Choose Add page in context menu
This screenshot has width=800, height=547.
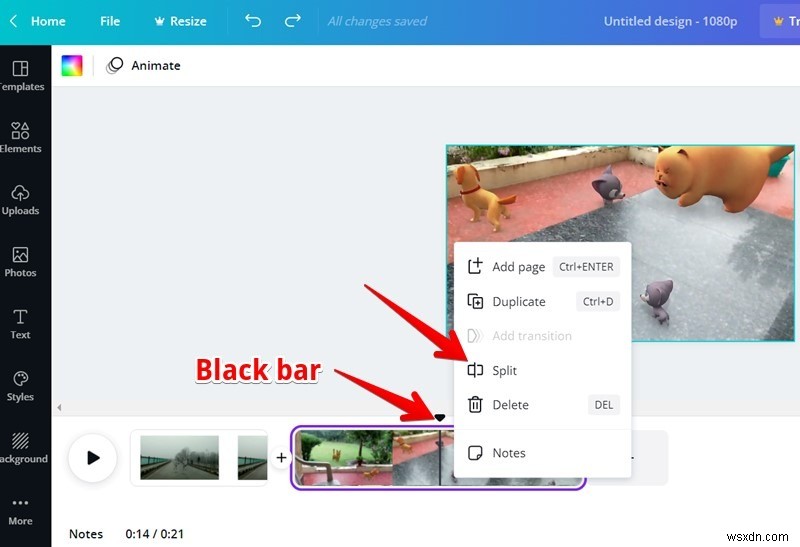pyautogui.click(x=543, y=266)
